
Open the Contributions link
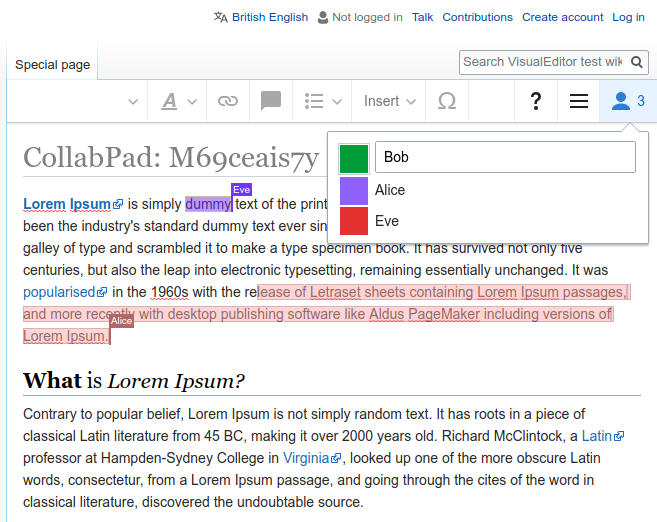[477, 17]
